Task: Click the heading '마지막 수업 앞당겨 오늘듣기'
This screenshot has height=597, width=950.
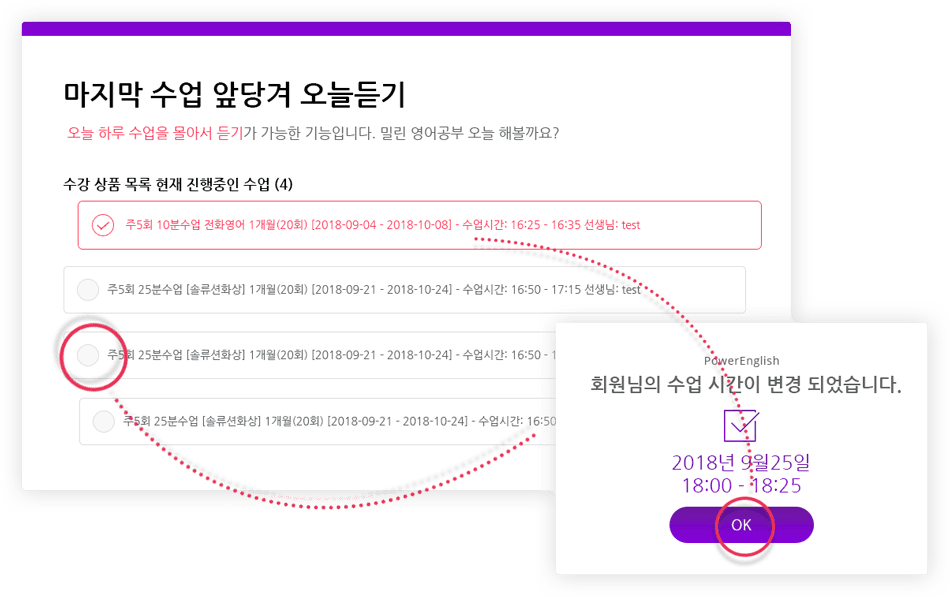Action: [234, 95]
